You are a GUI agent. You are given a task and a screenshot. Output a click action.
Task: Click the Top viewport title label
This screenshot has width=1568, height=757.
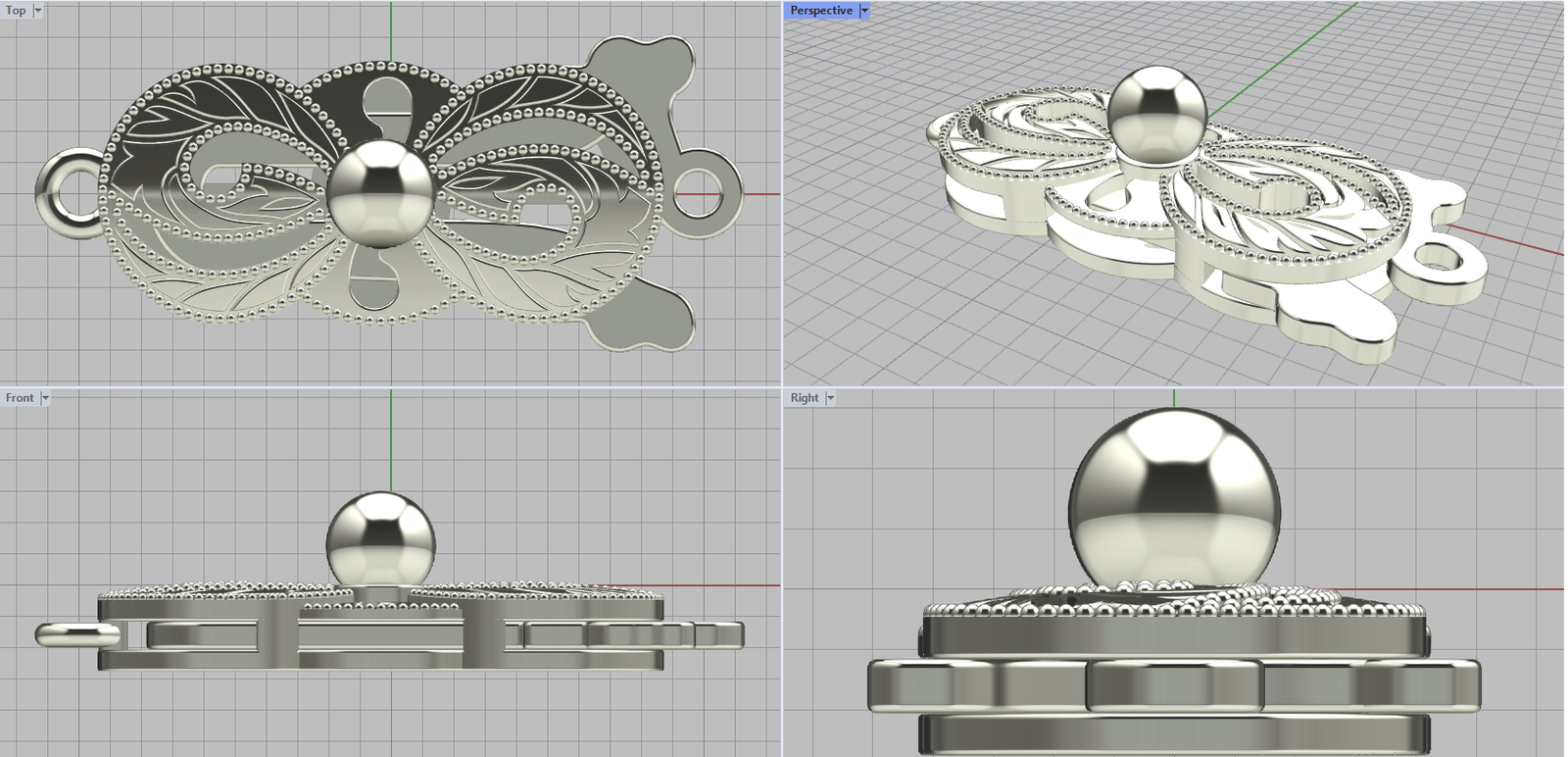pyautogui.click(x=16, y=10)
